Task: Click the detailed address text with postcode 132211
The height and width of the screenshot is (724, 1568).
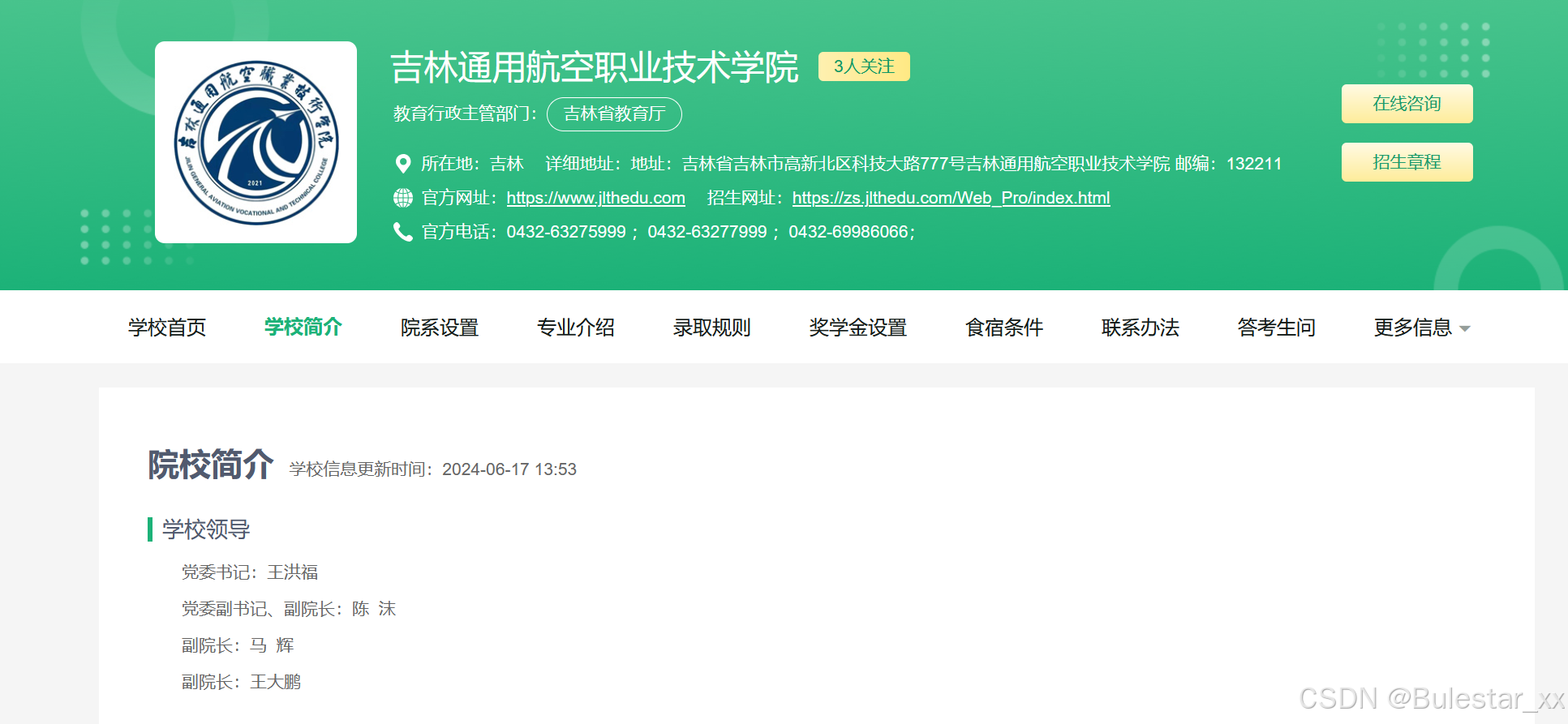Action: [x=913, y=164]
